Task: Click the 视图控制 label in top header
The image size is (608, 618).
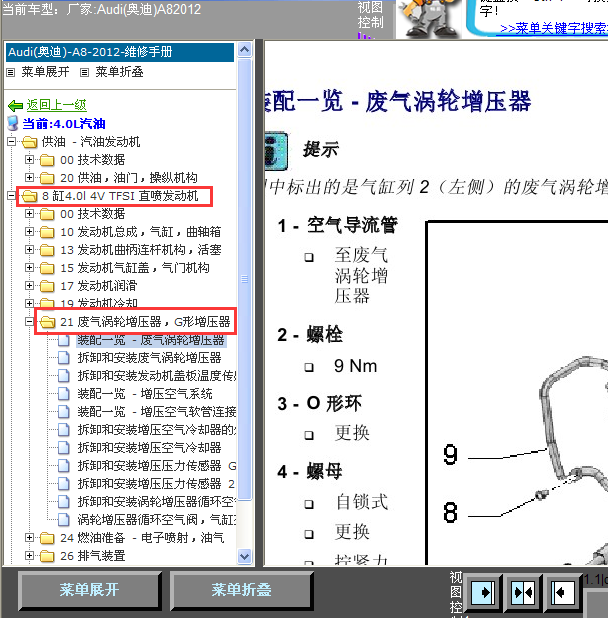Action: point(370,15)
